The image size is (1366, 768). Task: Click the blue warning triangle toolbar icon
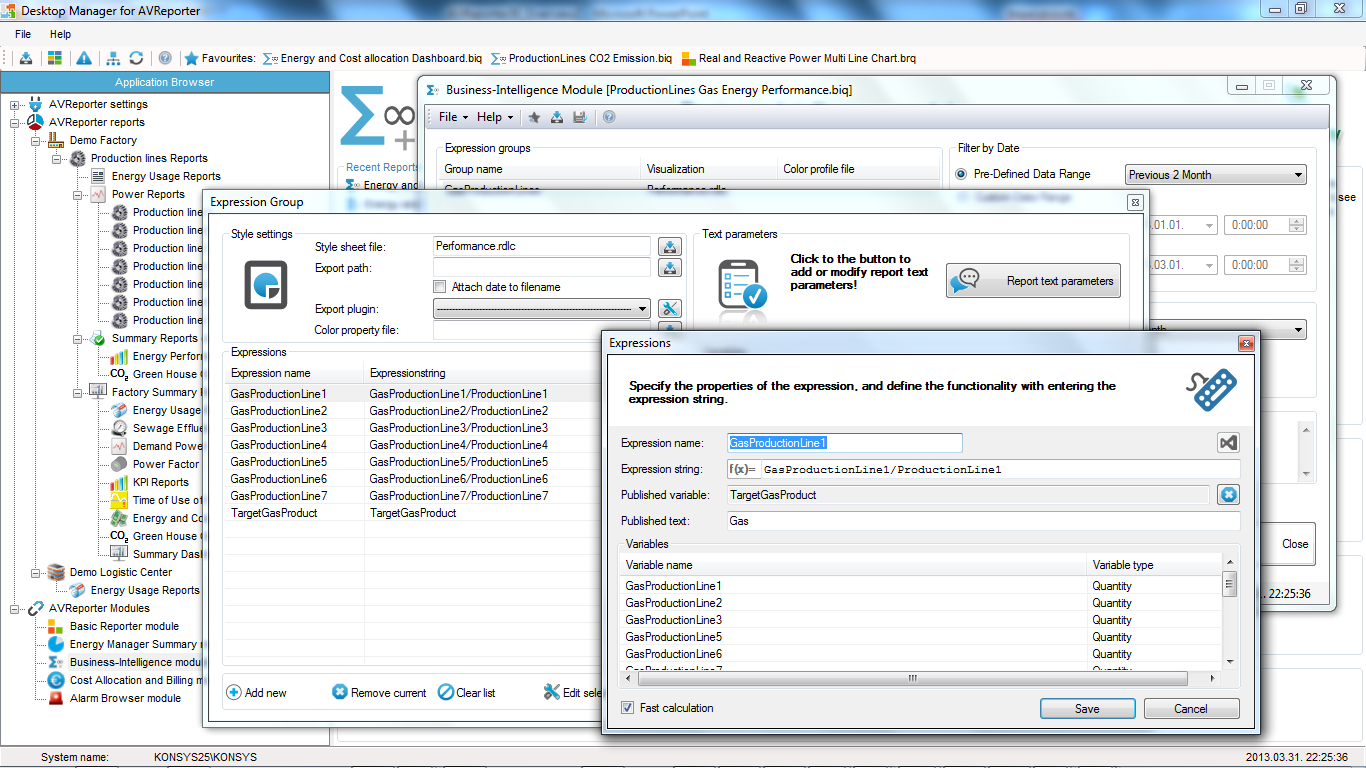(84, 58)
